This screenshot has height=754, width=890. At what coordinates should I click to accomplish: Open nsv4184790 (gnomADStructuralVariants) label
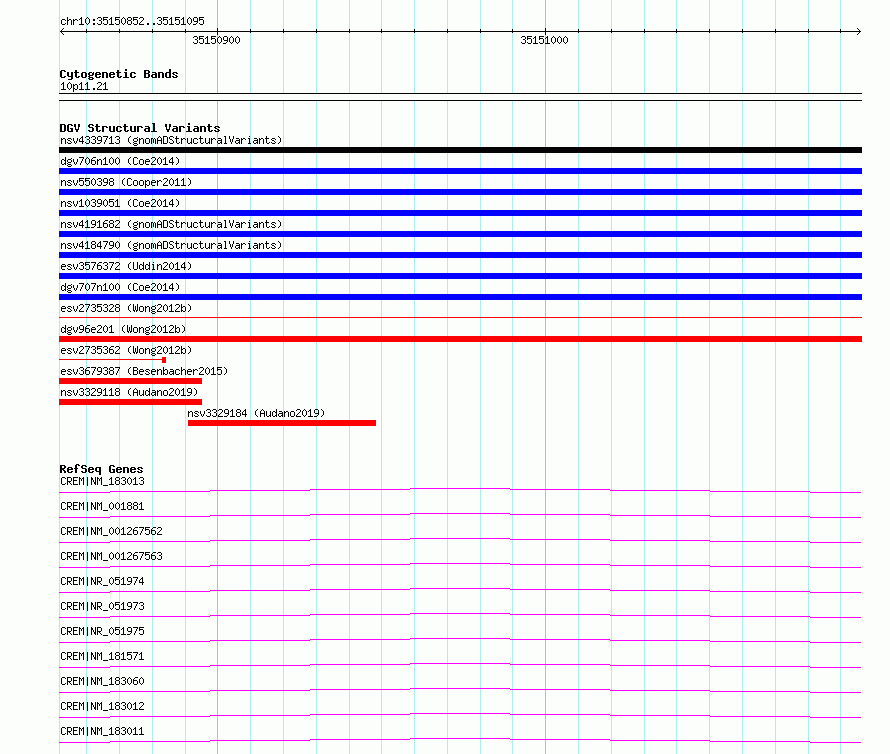point(171,245)
